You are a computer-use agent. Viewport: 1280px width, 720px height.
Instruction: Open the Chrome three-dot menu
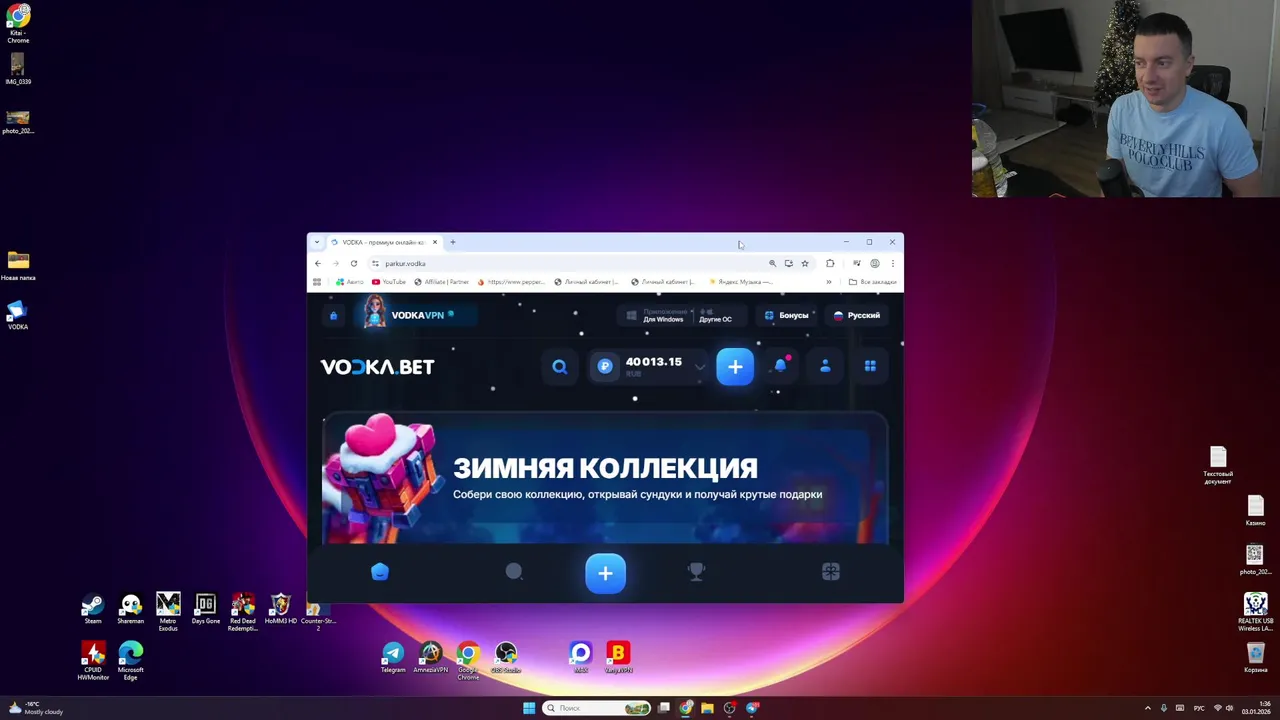(x=892, y=263)
